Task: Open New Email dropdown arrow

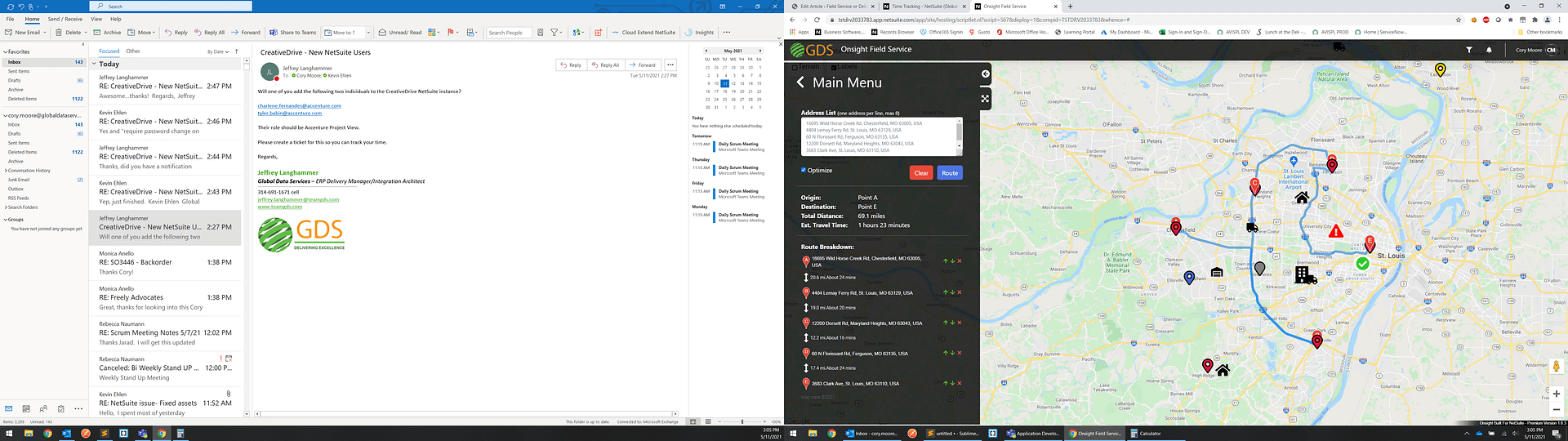Action: pos(45,33)
